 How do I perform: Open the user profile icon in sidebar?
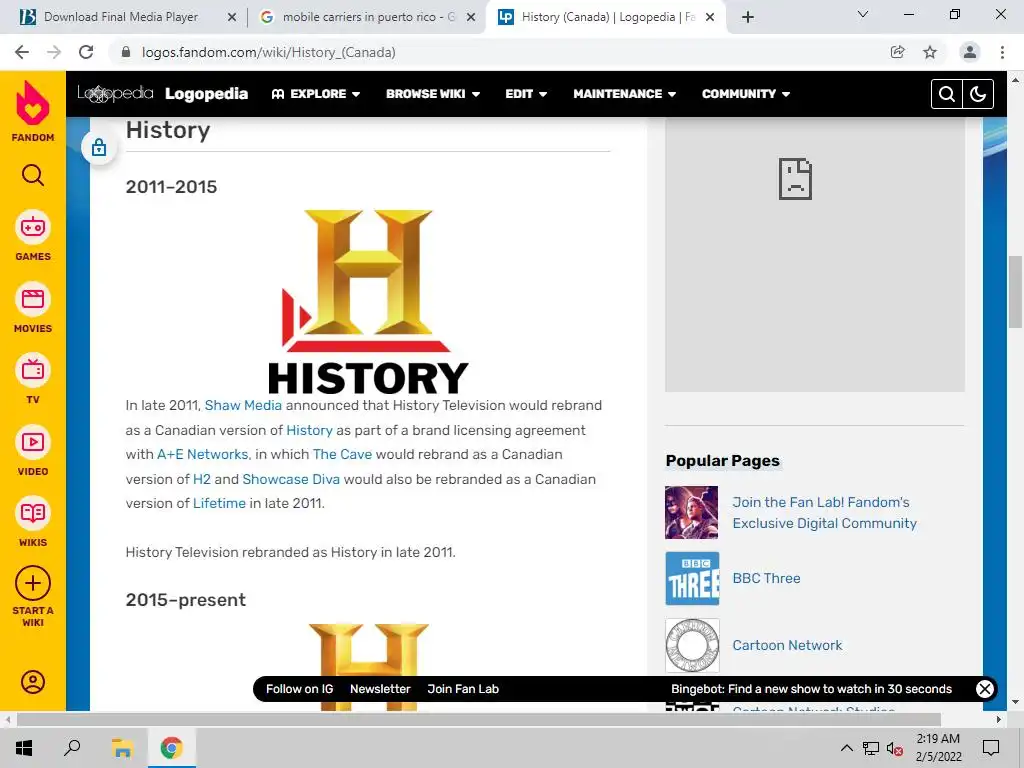tap(33, 682)
